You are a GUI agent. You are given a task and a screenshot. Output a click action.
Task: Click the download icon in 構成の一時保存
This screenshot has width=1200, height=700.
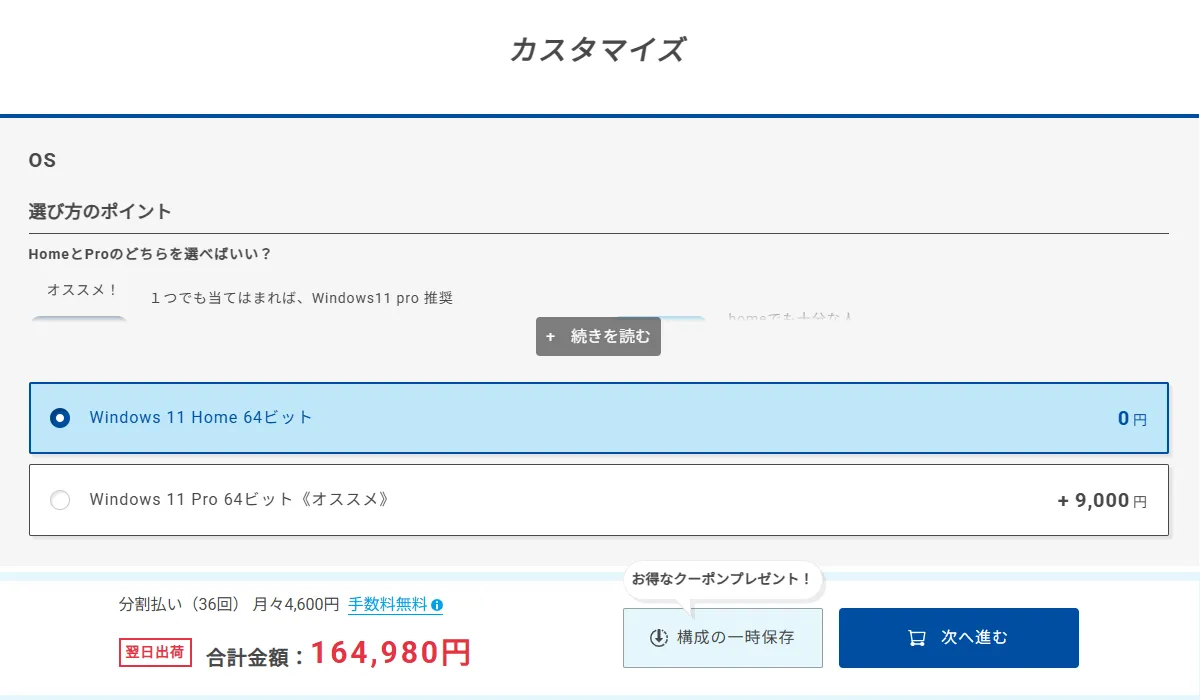click(x=659, y=637)
